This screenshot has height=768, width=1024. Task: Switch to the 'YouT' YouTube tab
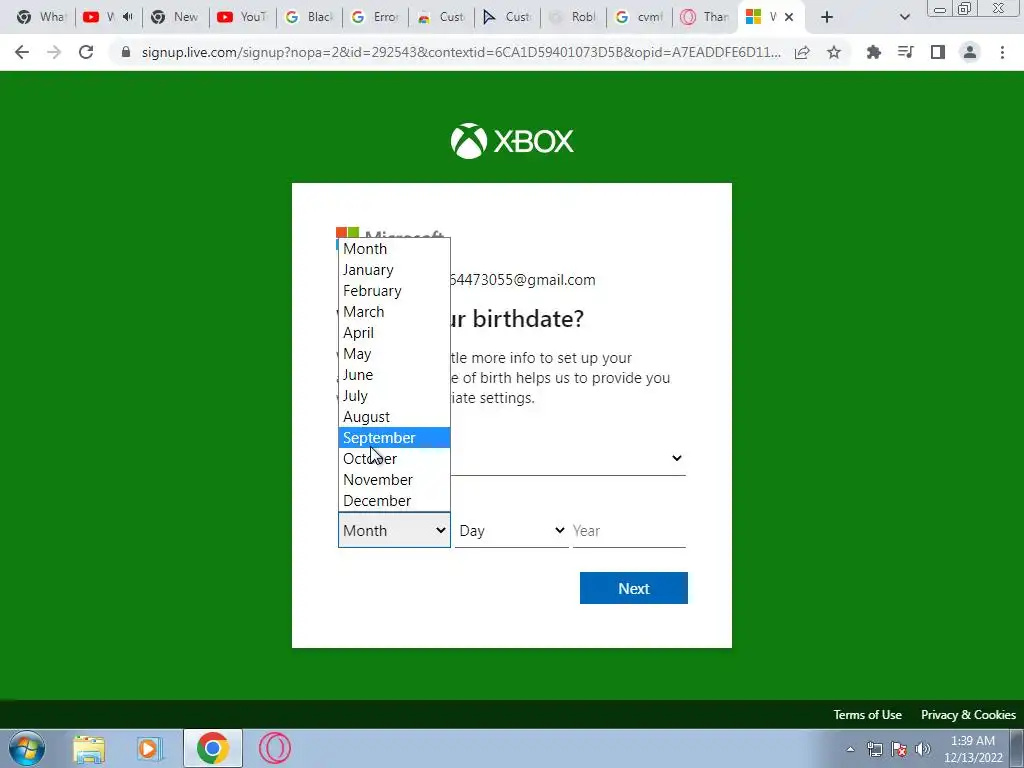(242, 17)
